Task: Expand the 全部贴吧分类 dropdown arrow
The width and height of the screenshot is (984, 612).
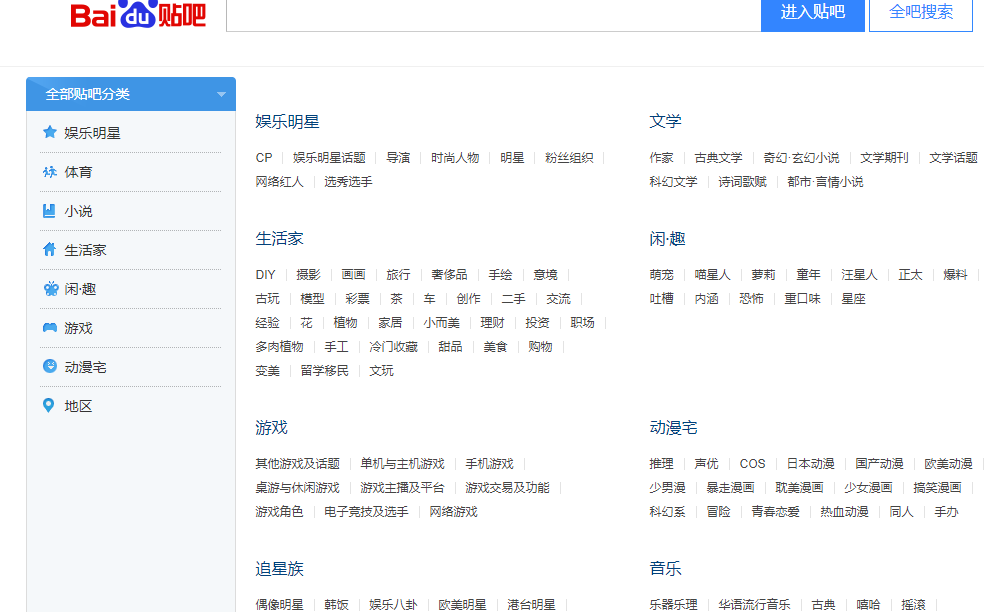Action: [x=221, y=93]
